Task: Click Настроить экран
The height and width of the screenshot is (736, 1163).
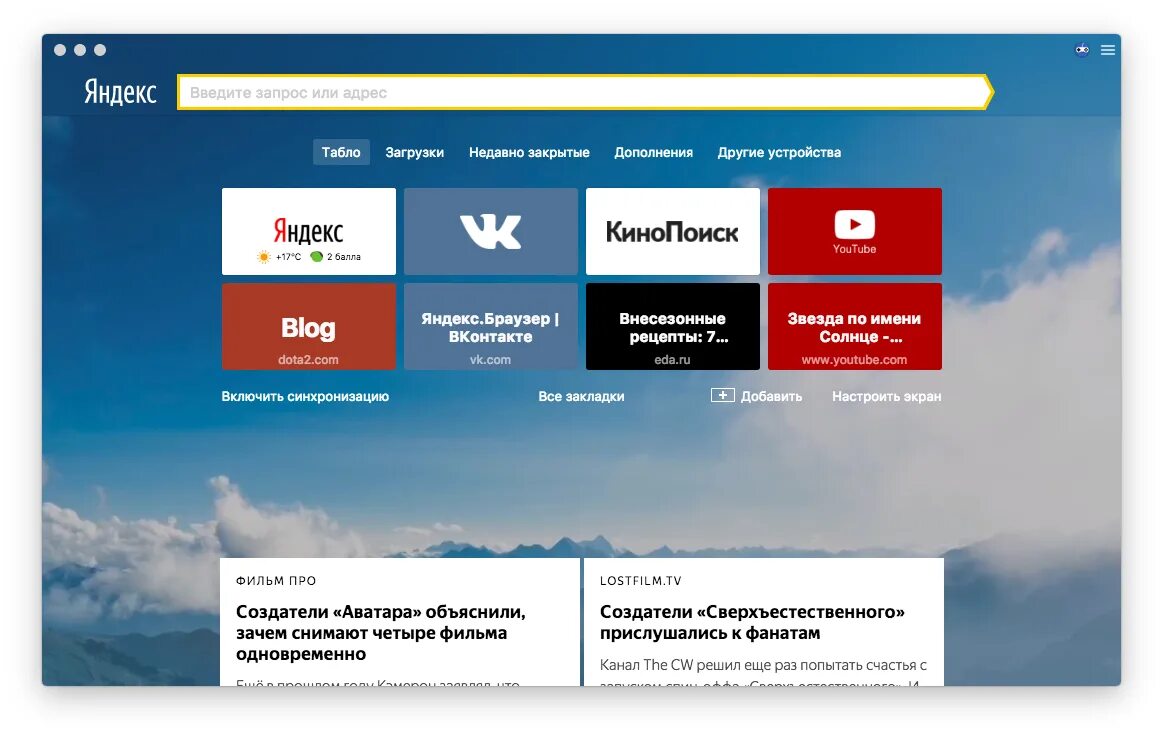Action: click(x=885, y=396)
